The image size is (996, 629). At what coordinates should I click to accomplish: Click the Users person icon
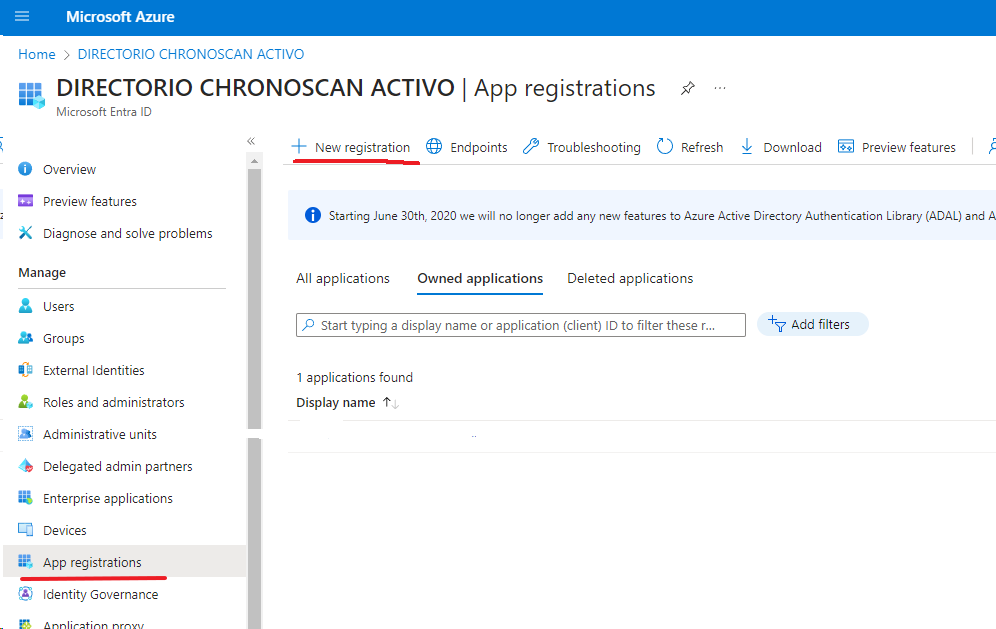click(25, 306)
